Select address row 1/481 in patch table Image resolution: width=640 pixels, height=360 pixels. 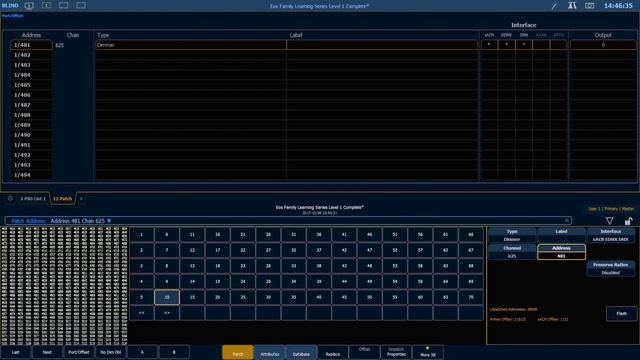tap(31, 45)
